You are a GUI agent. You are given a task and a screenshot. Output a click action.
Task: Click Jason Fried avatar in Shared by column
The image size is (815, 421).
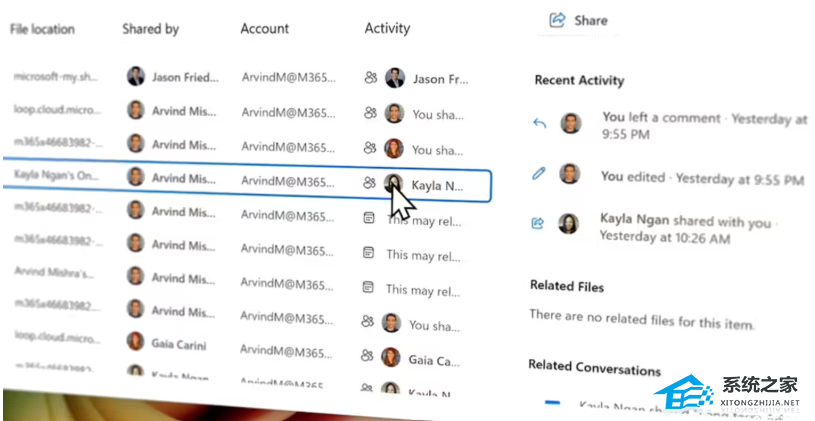pyautogui.click(x=136, y=76)
